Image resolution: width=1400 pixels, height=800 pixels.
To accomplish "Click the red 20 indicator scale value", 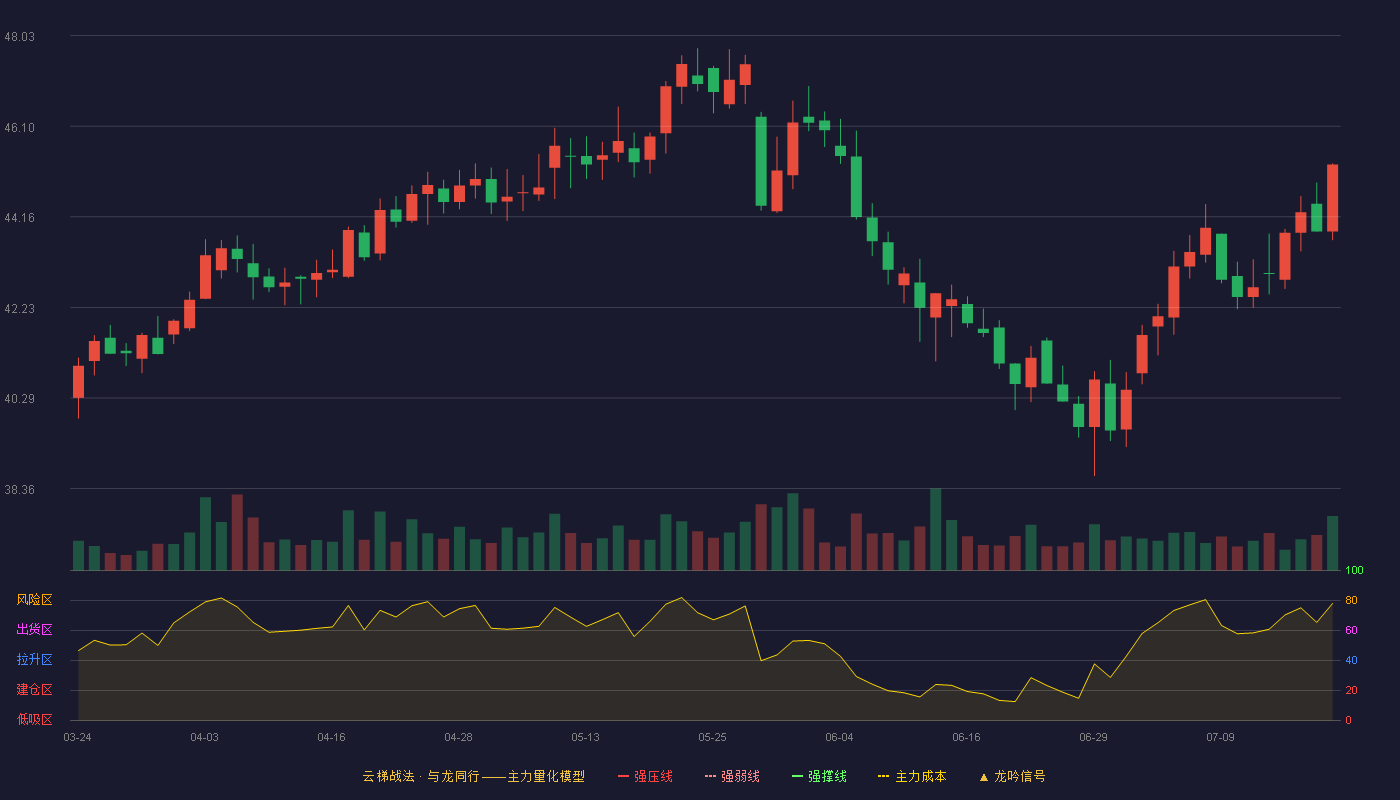I will [x=1351, y=690].
